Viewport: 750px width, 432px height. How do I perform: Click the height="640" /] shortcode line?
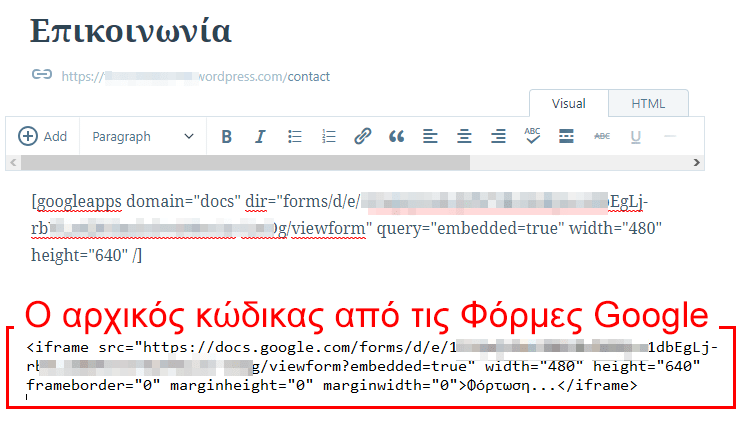[87, 255]
